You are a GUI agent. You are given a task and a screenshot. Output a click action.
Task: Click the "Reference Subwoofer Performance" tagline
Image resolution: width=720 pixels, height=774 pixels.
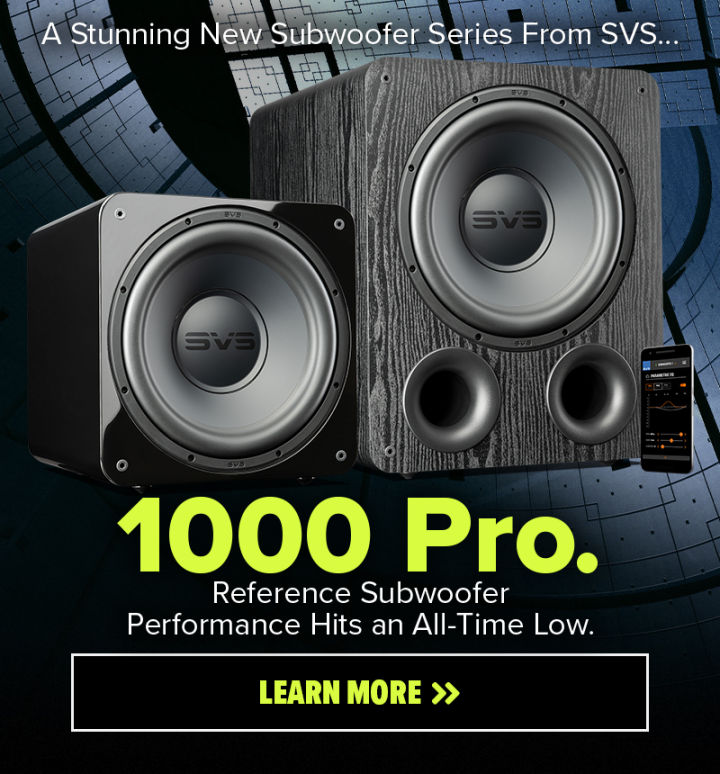pos(360,608)
